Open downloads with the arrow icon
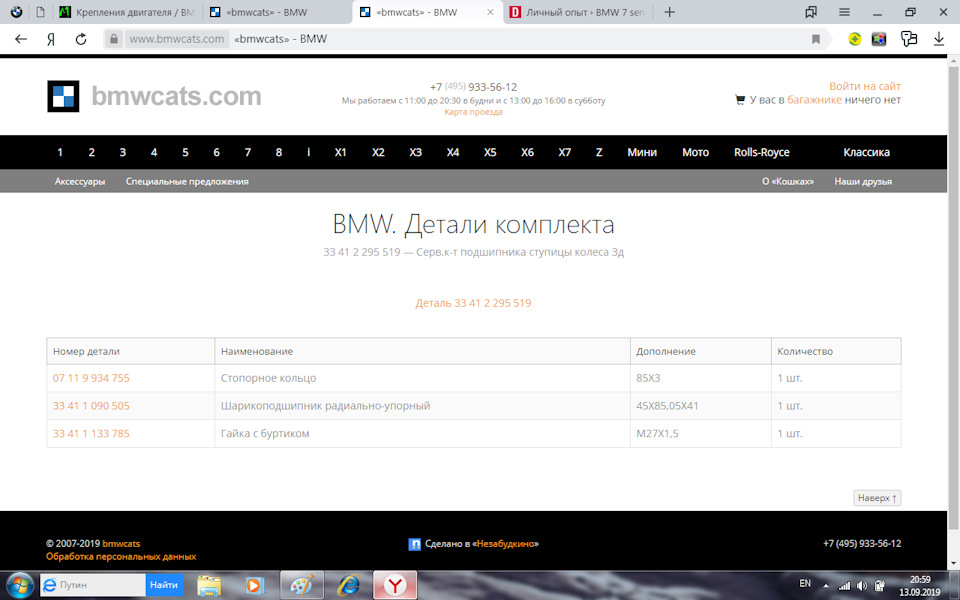The height and width of the screenshot is (600, 960). coord(938,38)
